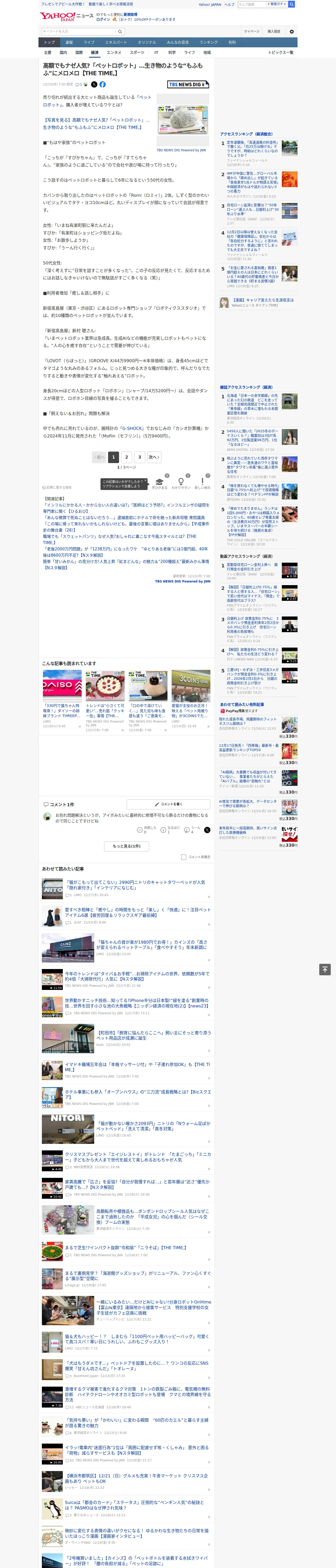This screenshot has height=1568, width=336.
Task: Share the article on Facebook
Action: click(102, 85)
